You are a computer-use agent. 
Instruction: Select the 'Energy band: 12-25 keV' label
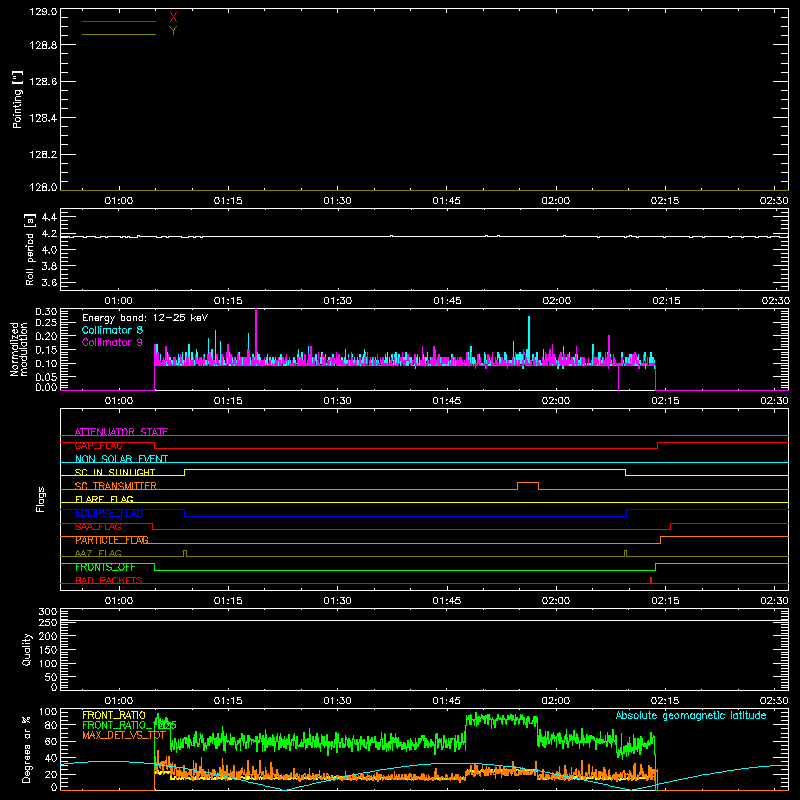pyautogui.click(x=145, y=318)
